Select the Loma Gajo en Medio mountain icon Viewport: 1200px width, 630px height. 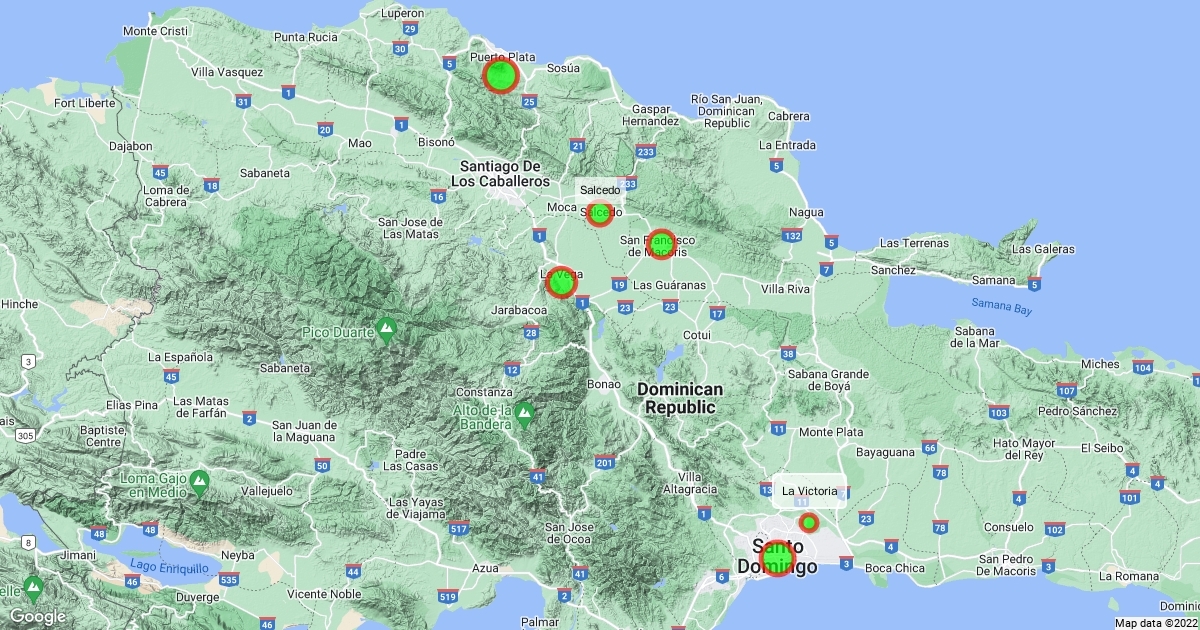click(199, 483)
